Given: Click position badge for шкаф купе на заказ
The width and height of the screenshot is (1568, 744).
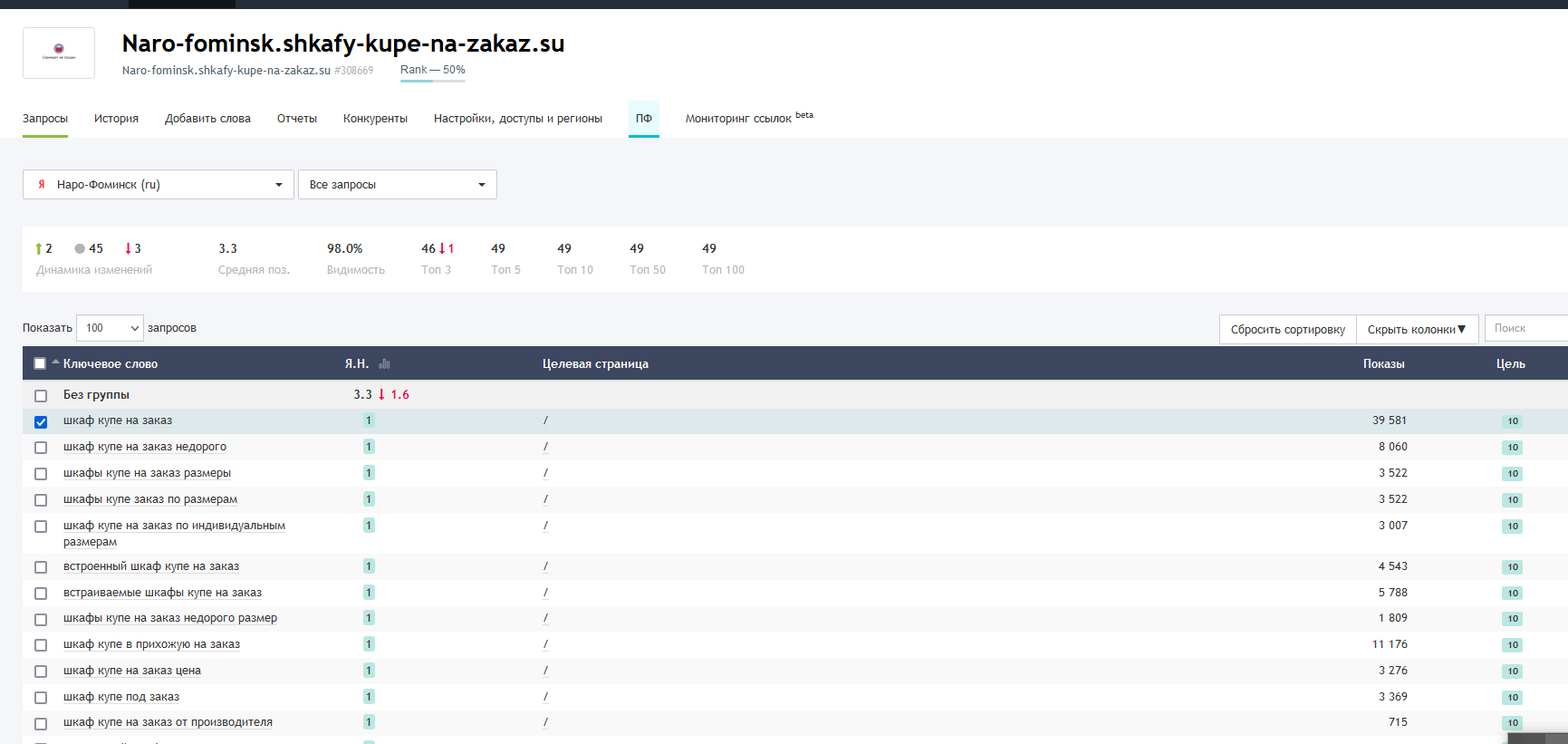Looking at the screenshot, I should pos(369,420).
